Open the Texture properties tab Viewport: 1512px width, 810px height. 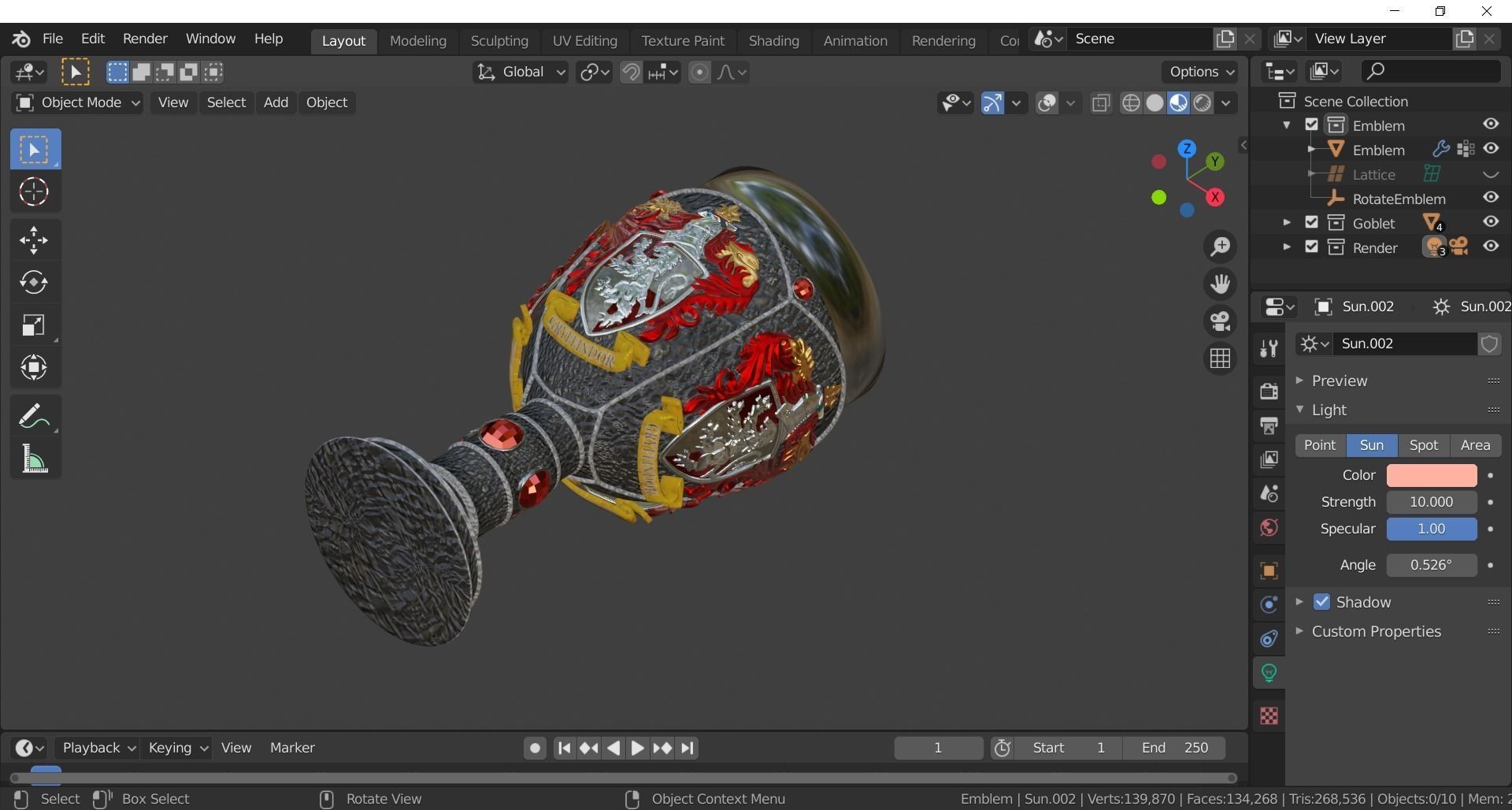1269,715
